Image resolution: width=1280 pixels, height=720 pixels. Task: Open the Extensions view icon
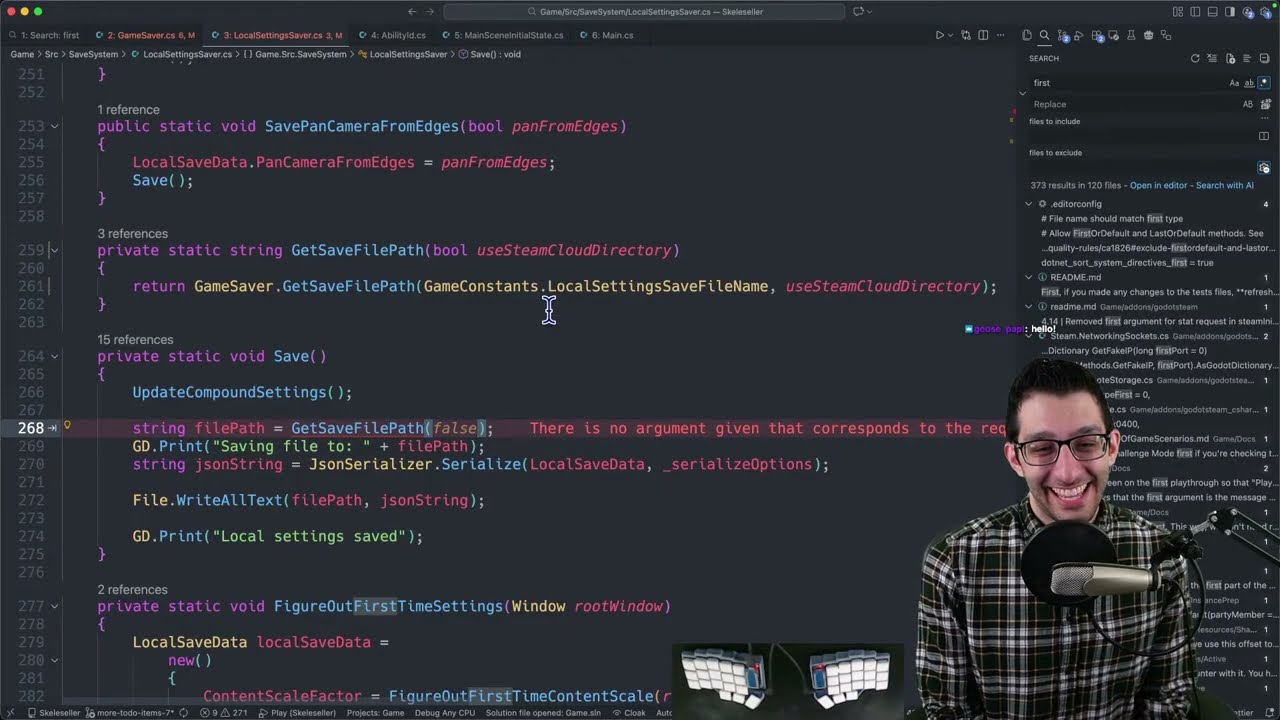click(x=1097, y=35)
